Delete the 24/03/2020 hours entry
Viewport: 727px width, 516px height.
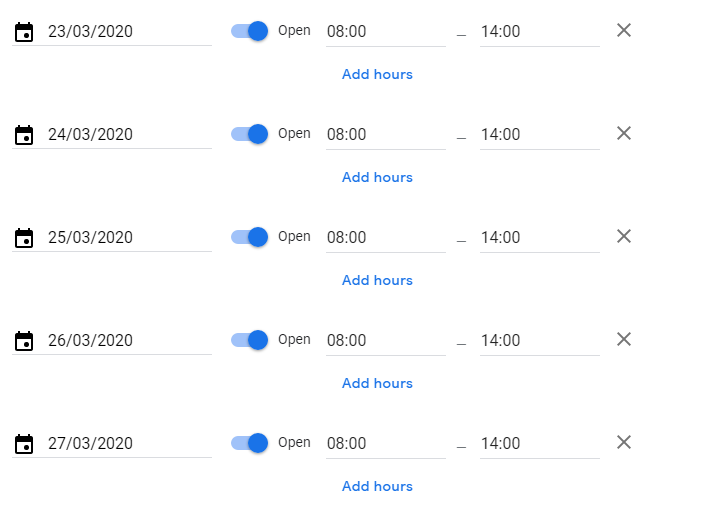tap(624, 134)
